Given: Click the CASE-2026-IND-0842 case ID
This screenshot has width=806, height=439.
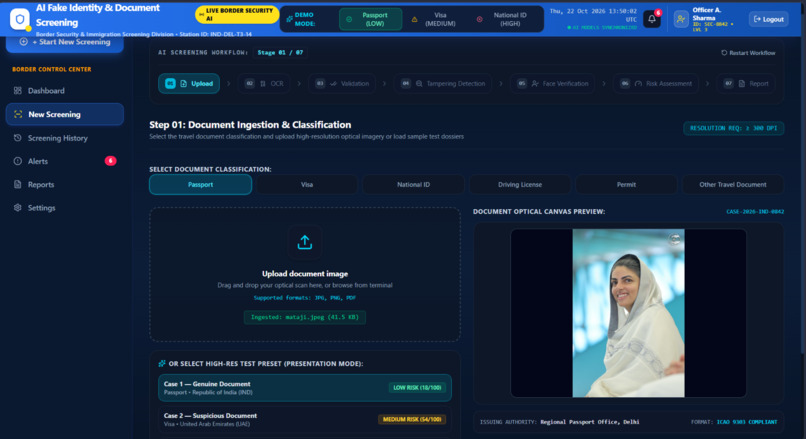Looking at the screenshot, I should (x=755, y=211).
